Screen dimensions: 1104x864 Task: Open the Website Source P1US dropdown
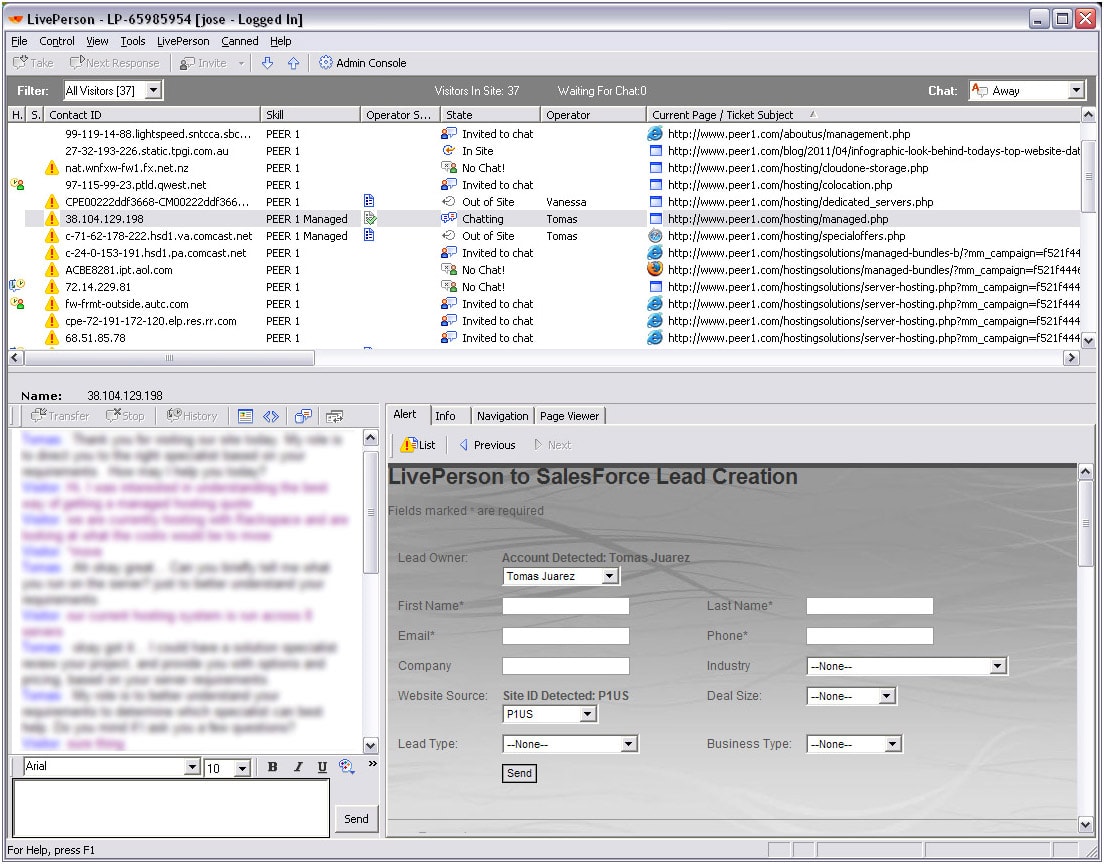(550, 714)
